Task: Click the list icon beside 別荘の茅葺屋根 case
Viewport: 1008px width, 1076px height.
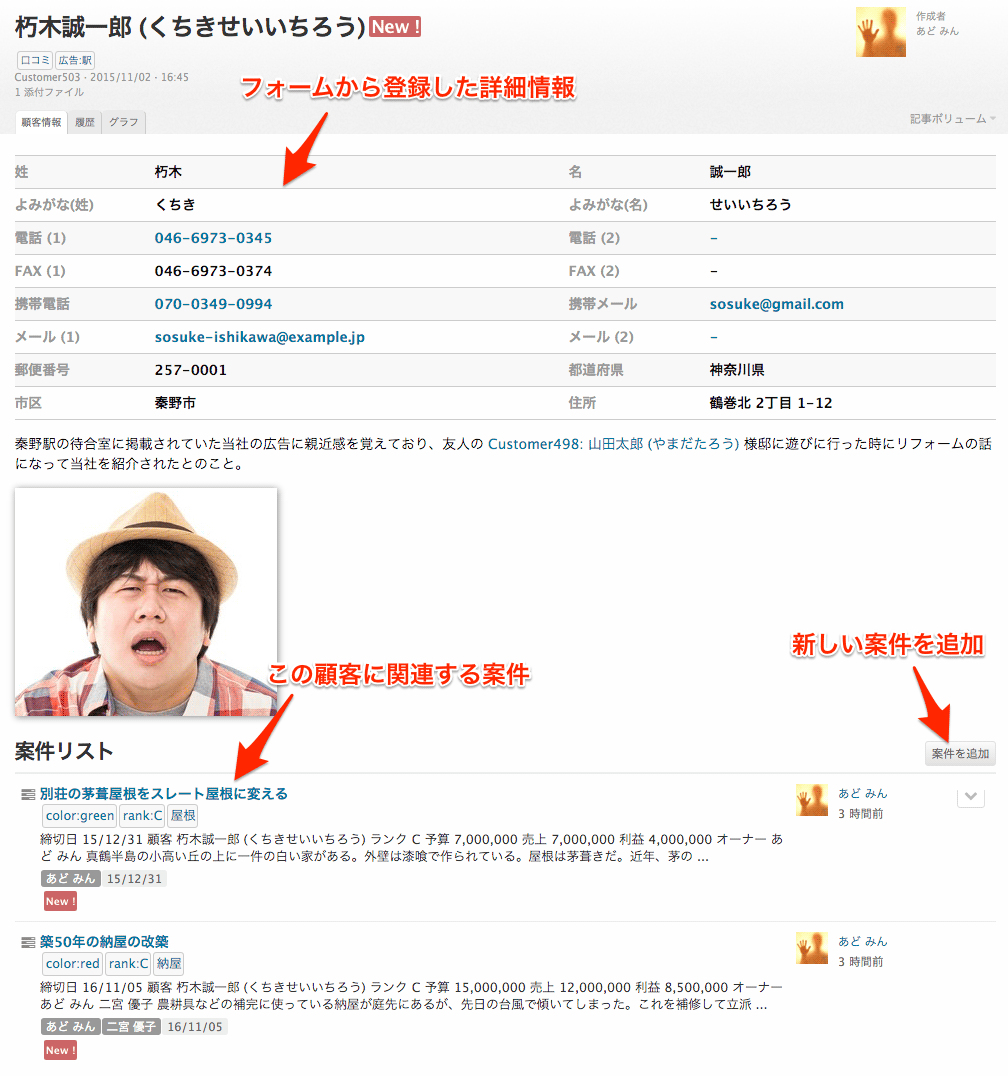Action: pos(28,795)
